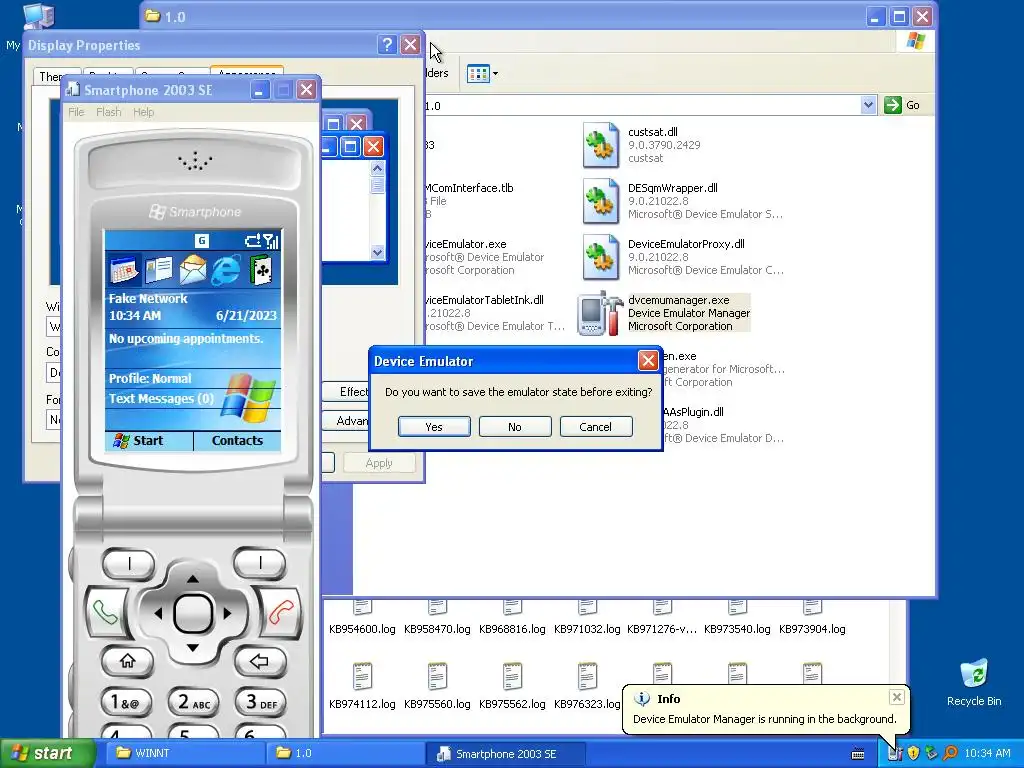This screenshot has width=1024, height=768.
Task: Select KB973904.log file
Action: pyautogui.click(x=812, y=618)
